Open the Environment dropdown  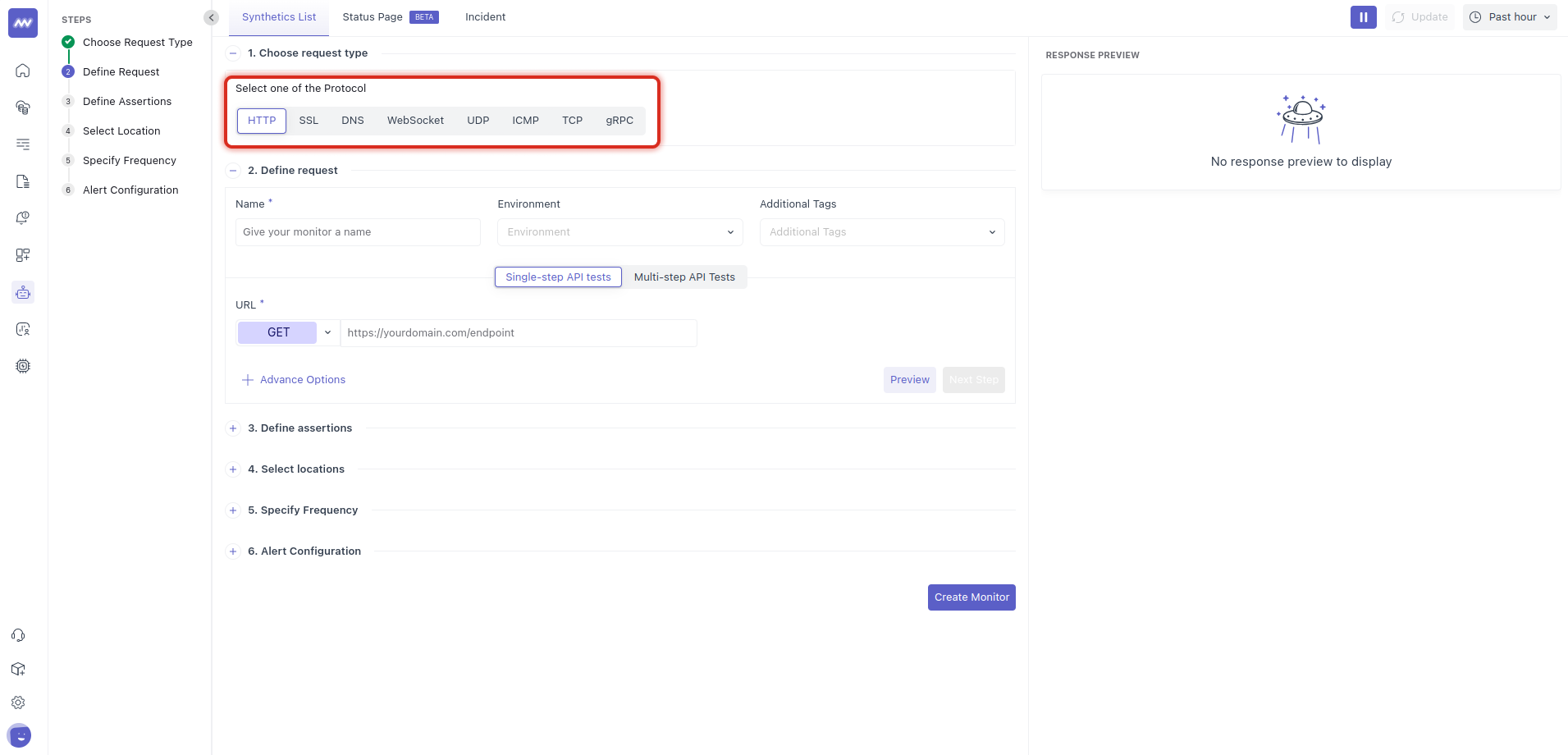coord(619,232)
